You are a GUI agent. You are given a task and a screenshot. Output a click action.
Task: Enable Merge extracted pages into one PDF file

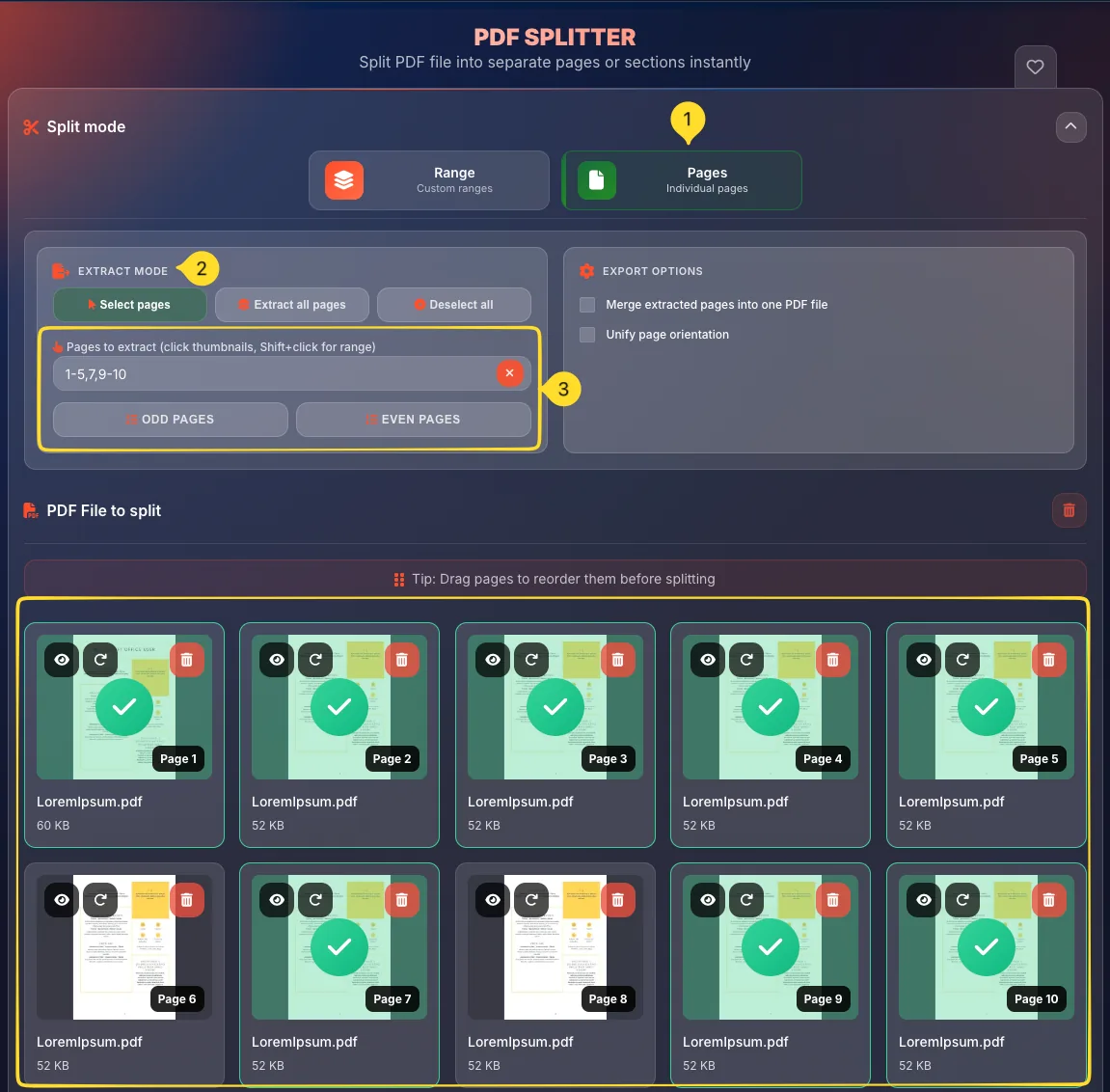click(586, 304)
